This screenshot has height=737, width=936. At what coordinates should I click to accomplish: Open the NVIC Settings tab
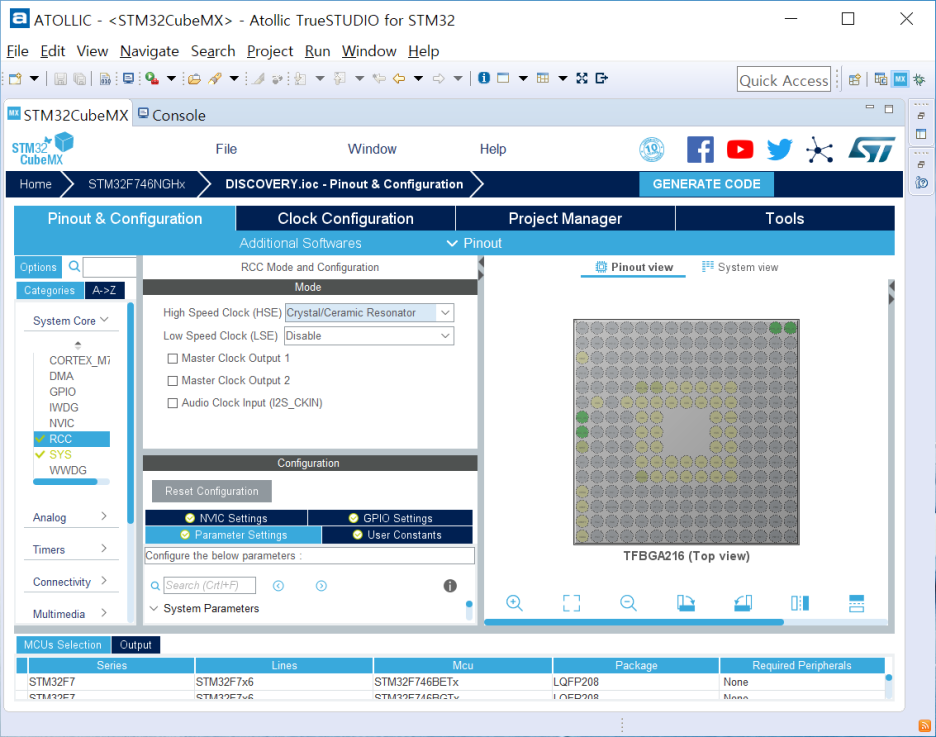pos(226,518)
